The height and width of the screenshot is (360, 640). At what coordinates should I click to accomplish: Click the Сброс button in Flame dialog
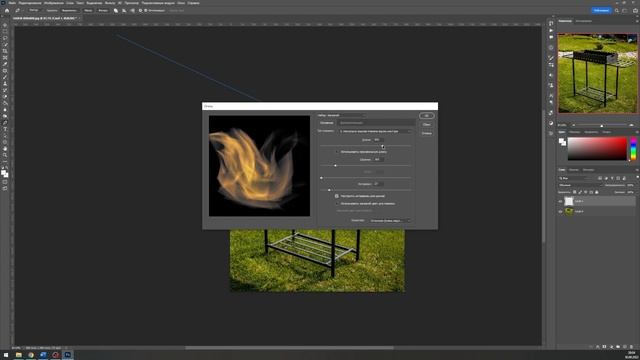click(427, 124)
